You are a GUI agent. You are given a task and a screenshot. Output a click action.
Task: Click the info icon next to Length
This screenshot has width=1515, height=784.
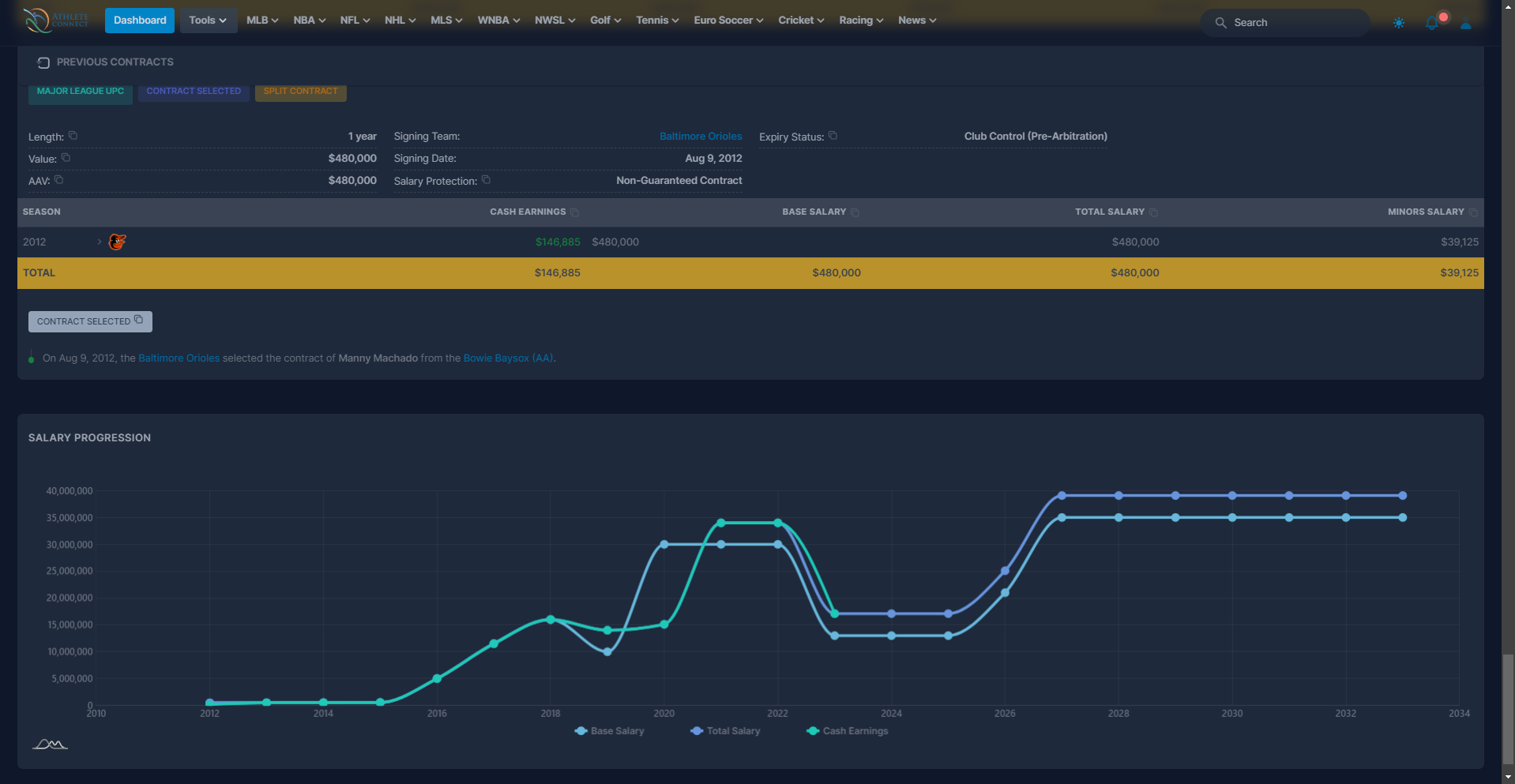(73, 136)
